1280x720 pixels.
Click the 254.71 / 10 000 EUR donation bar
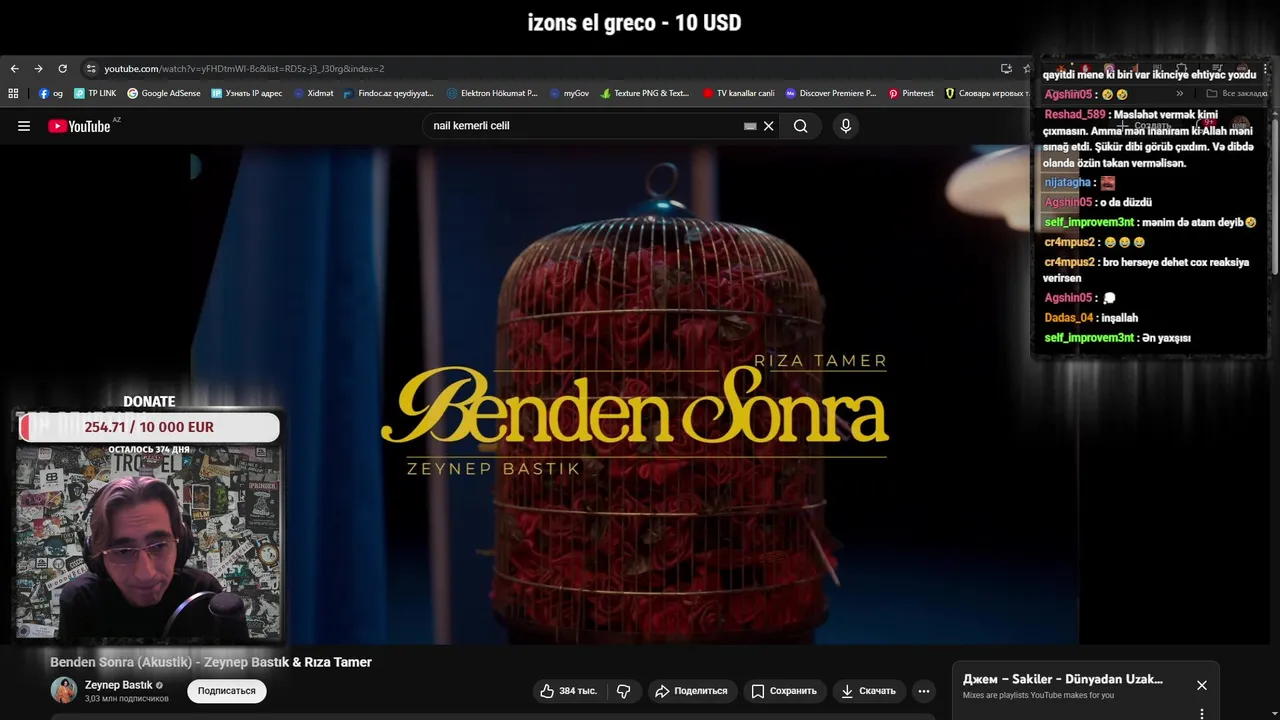click(149, 427)
